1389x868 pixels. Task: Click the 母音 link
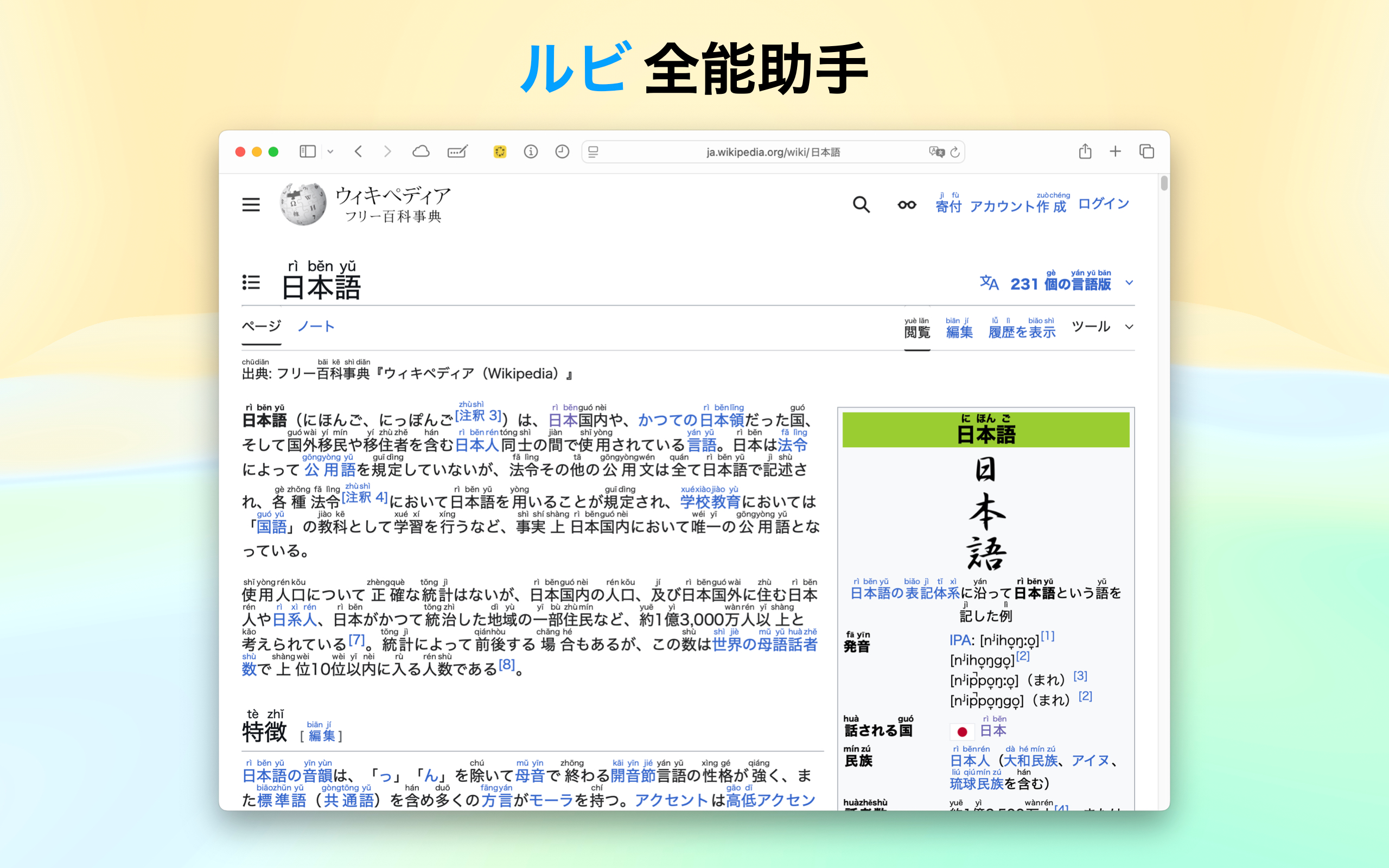[530, 775]
